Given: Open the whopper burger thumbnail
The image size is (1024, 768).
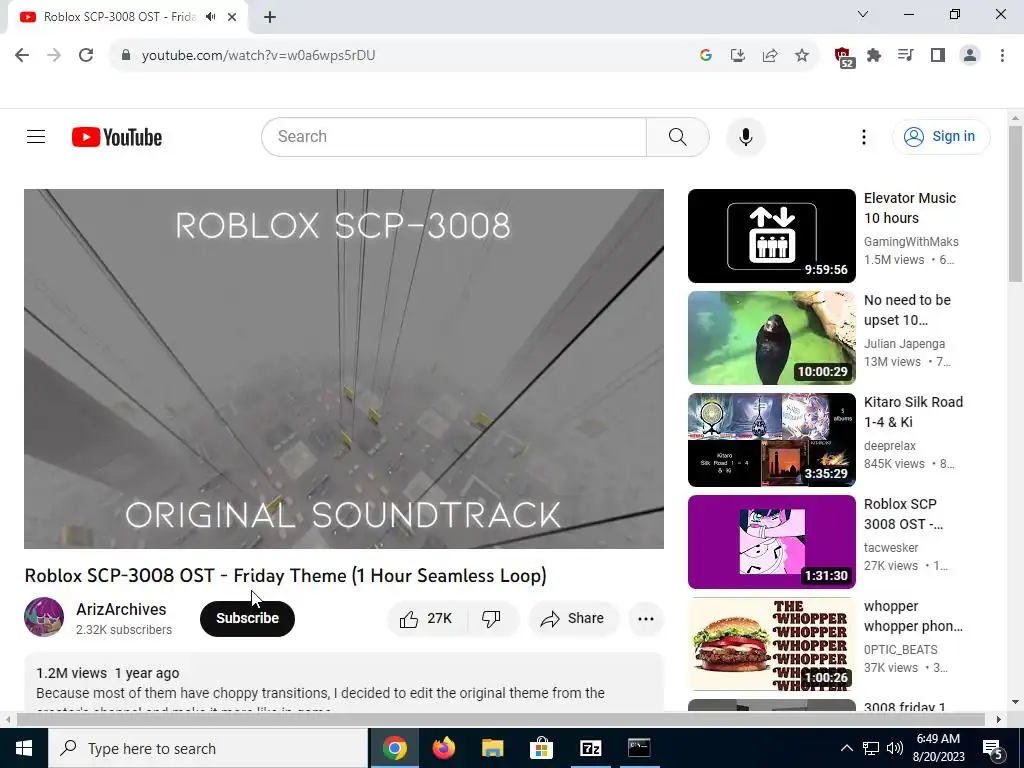Looking at the screenshot, I should (771, 644).
